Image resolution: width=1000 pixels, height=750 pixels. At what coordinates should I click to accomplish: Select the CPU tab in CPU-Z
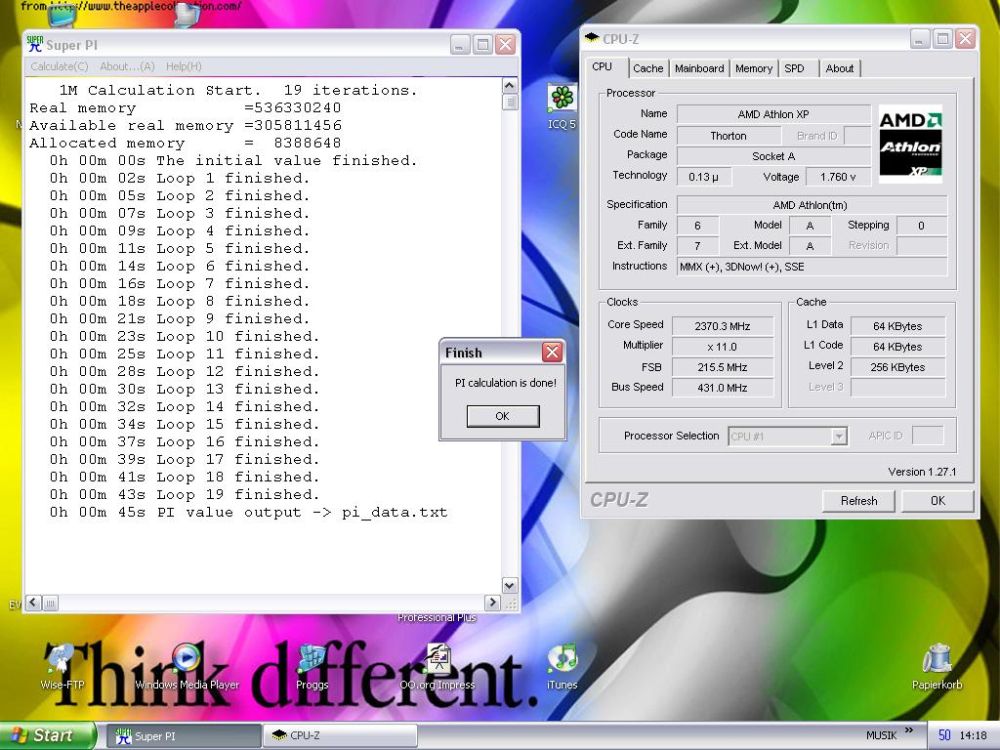601,66
